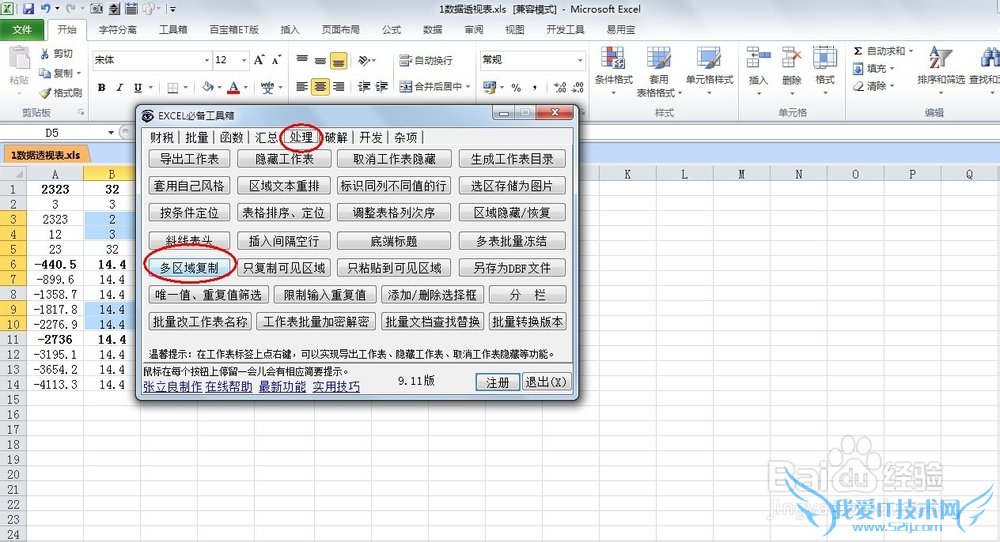Click the 导出工作表 button
This screenshot has height=542, width=1000.
(x=189, y=159)
